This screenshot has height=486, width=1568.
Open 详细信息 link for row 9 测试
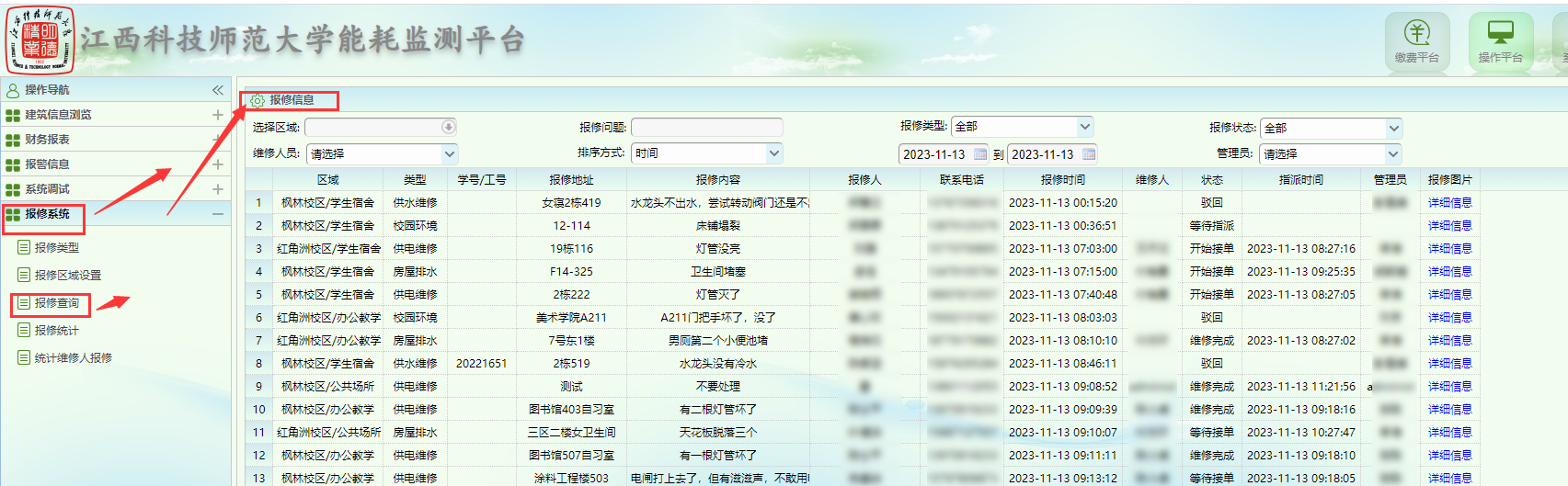(x=1449, y=387)
